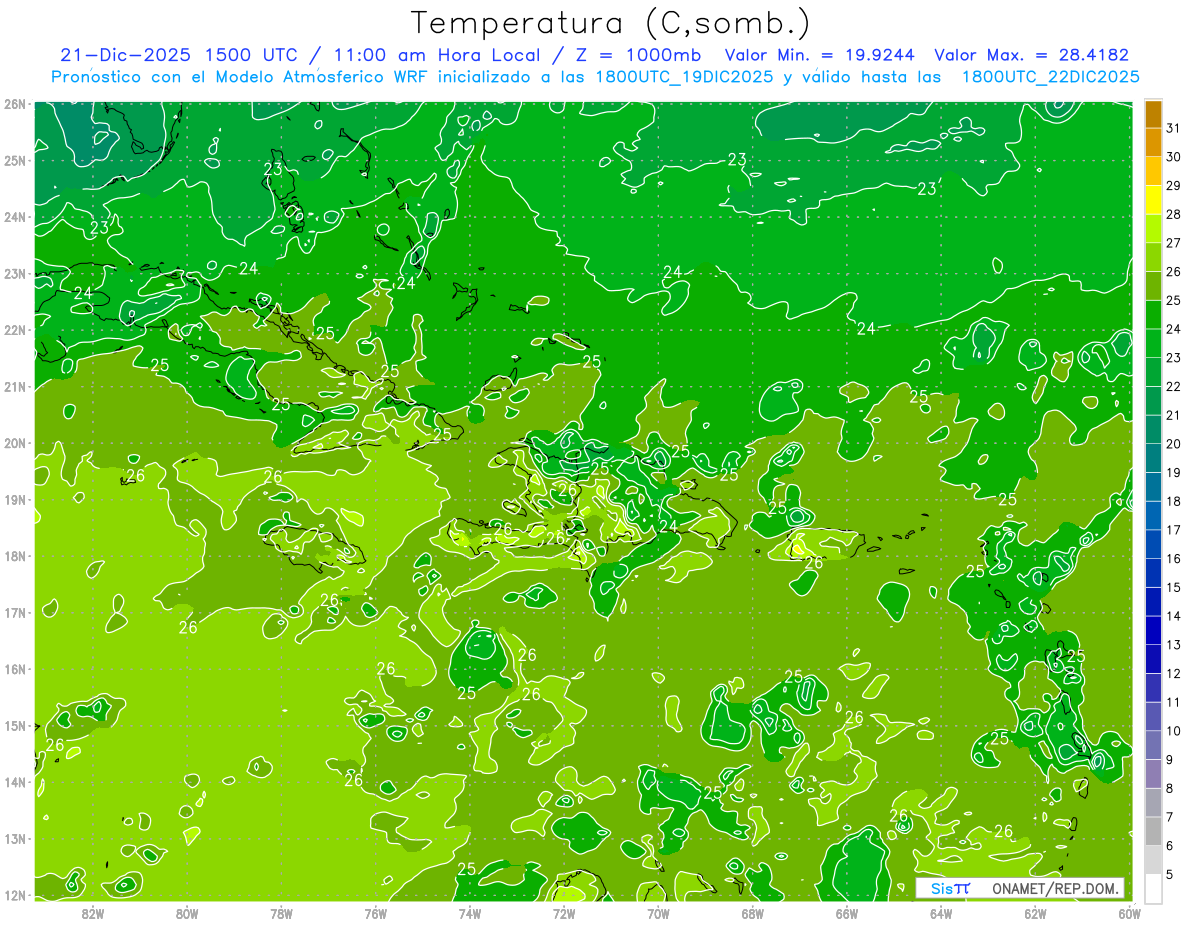The image size is (1200, 927).
Task: Click the color scale label 12
Action: (1173, 673)
